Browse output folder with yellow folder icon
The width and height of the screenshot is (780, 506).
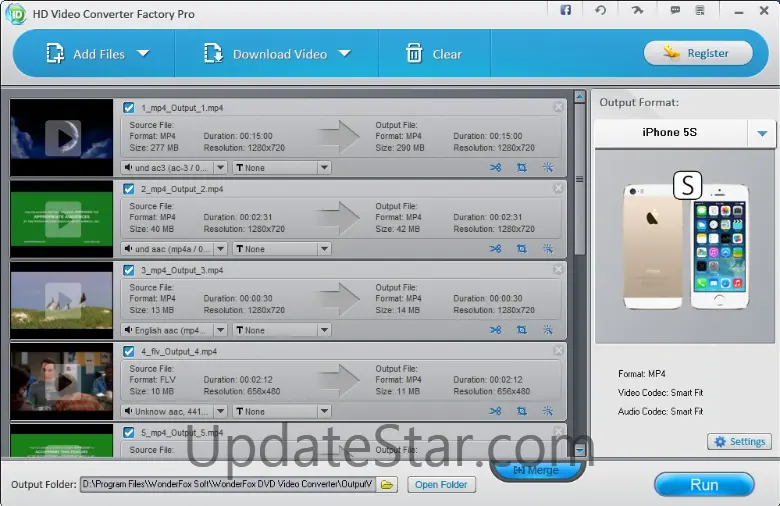pos(387,484)
